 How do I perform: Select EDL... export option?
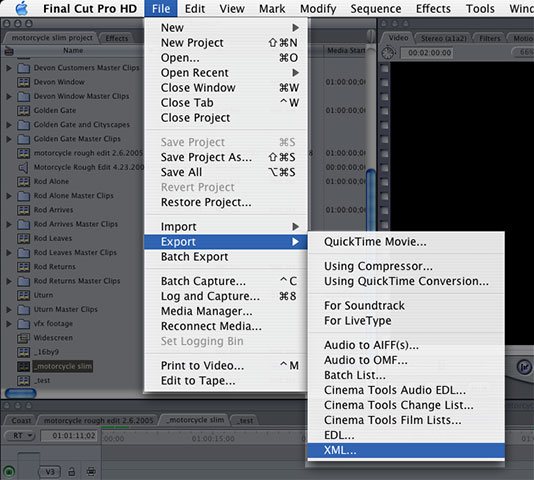point(406,435)
